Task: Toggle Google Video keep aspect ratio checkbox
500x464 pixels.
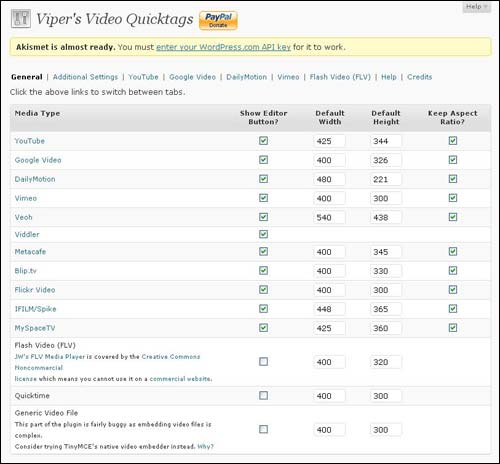Action: 453,160
